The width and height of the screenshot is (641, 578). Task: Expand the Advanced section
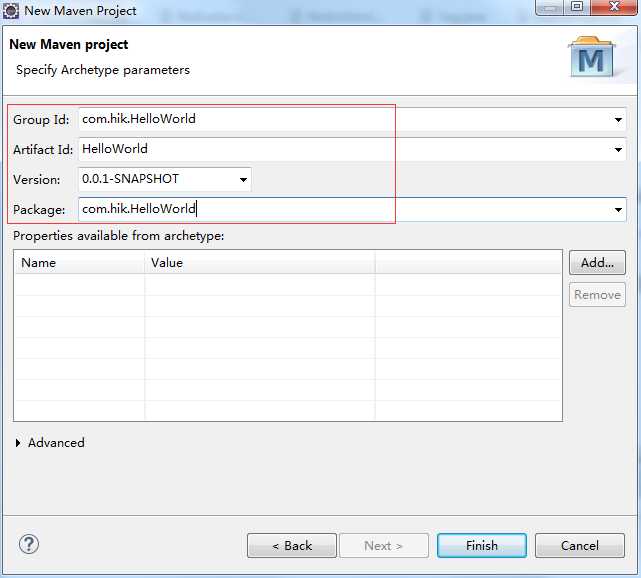coord(18,443)
